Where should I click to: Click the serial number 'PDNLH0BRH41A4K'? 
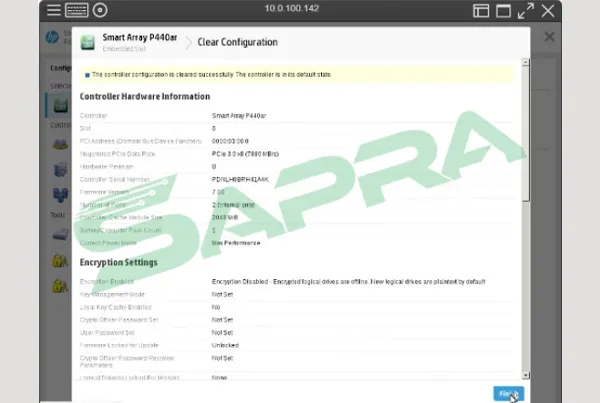click(240, 179)
